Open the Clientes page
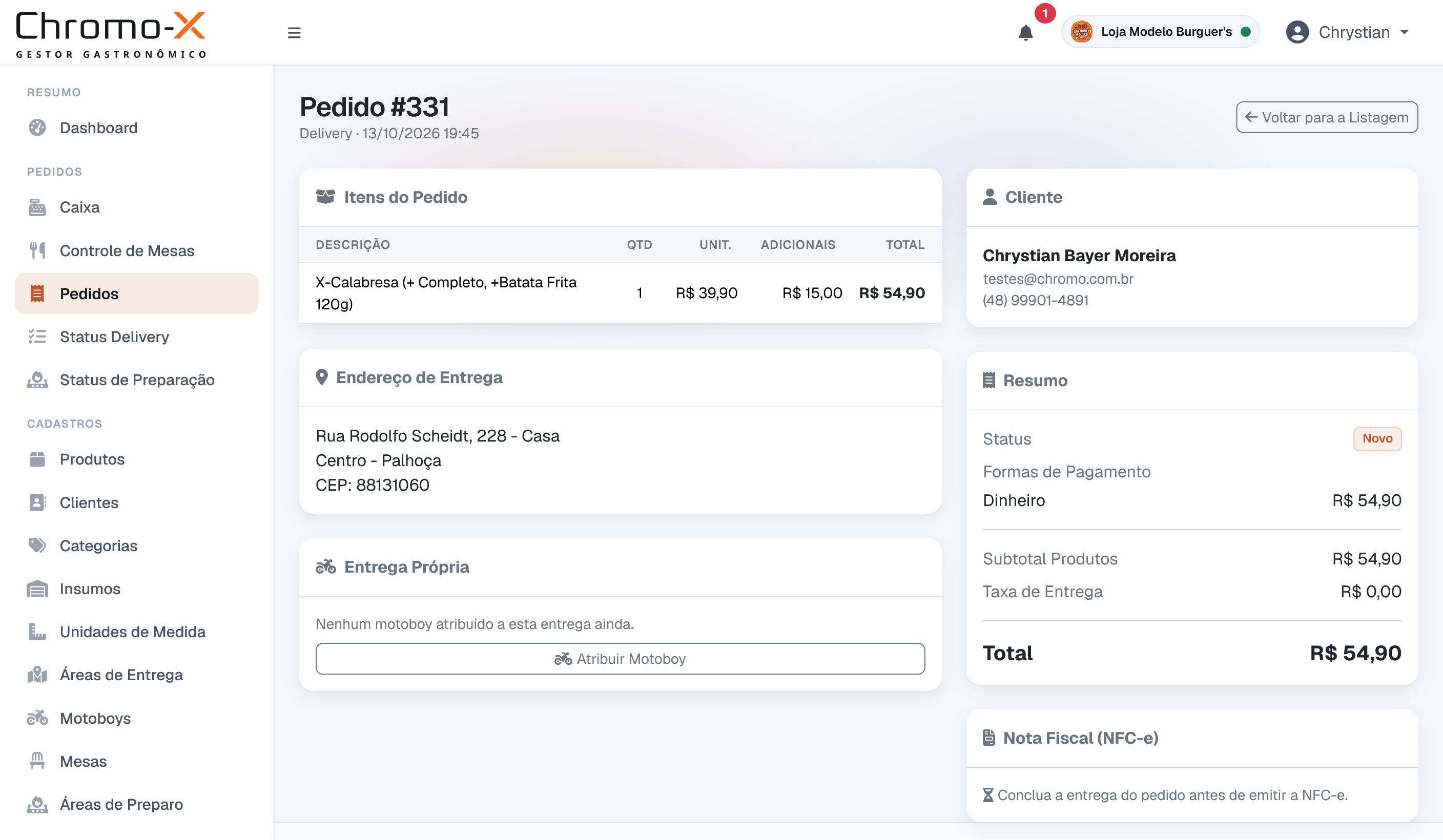The image size is (1443, 840). [136, 502]
